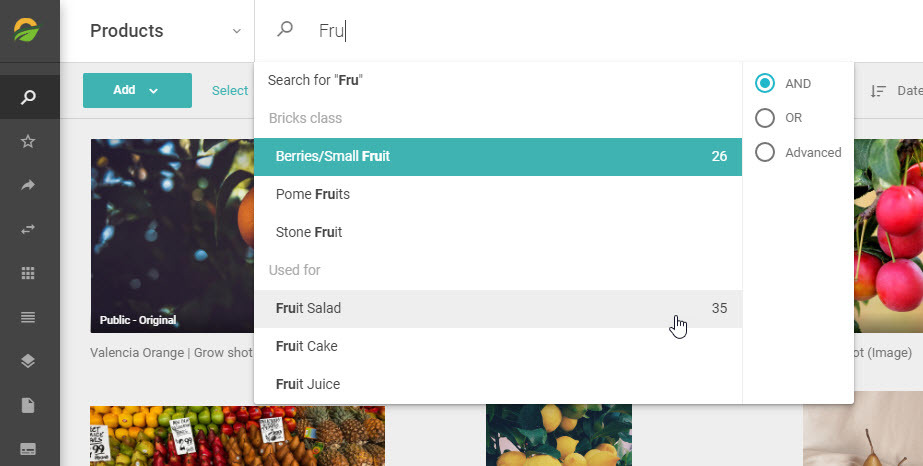923x466 pixels.
Task: Click the green leaf app logo
Action: (x=26, y=30)
